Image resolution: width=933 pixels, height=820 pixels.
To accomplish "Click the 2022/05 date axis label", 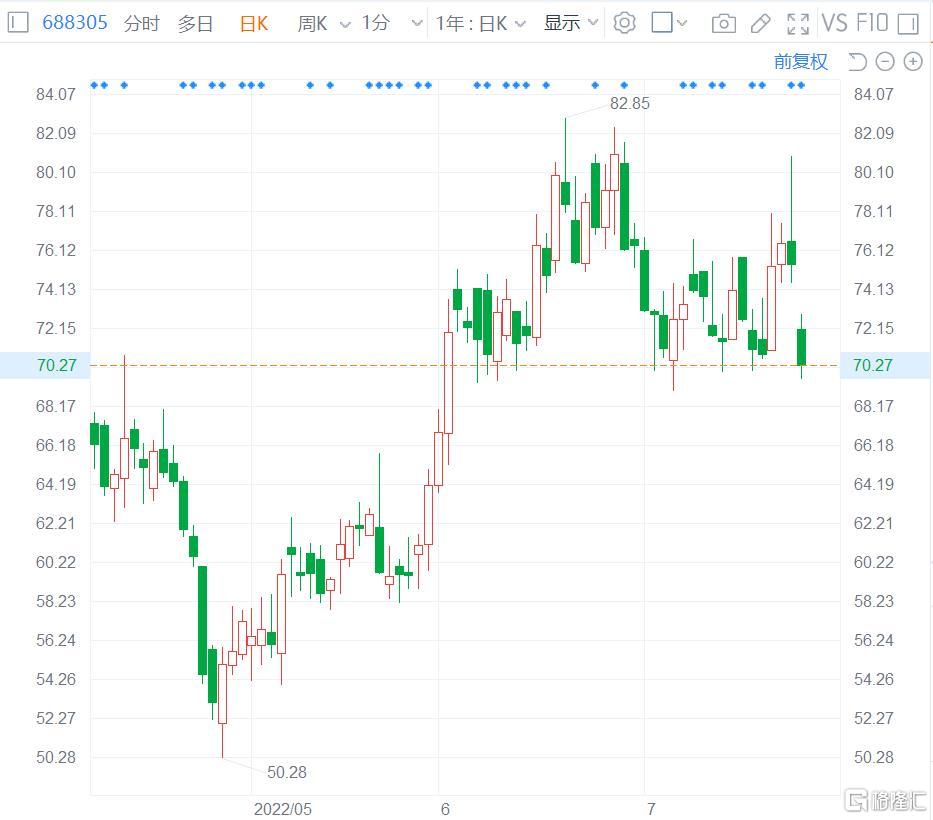I will (283, 809).
